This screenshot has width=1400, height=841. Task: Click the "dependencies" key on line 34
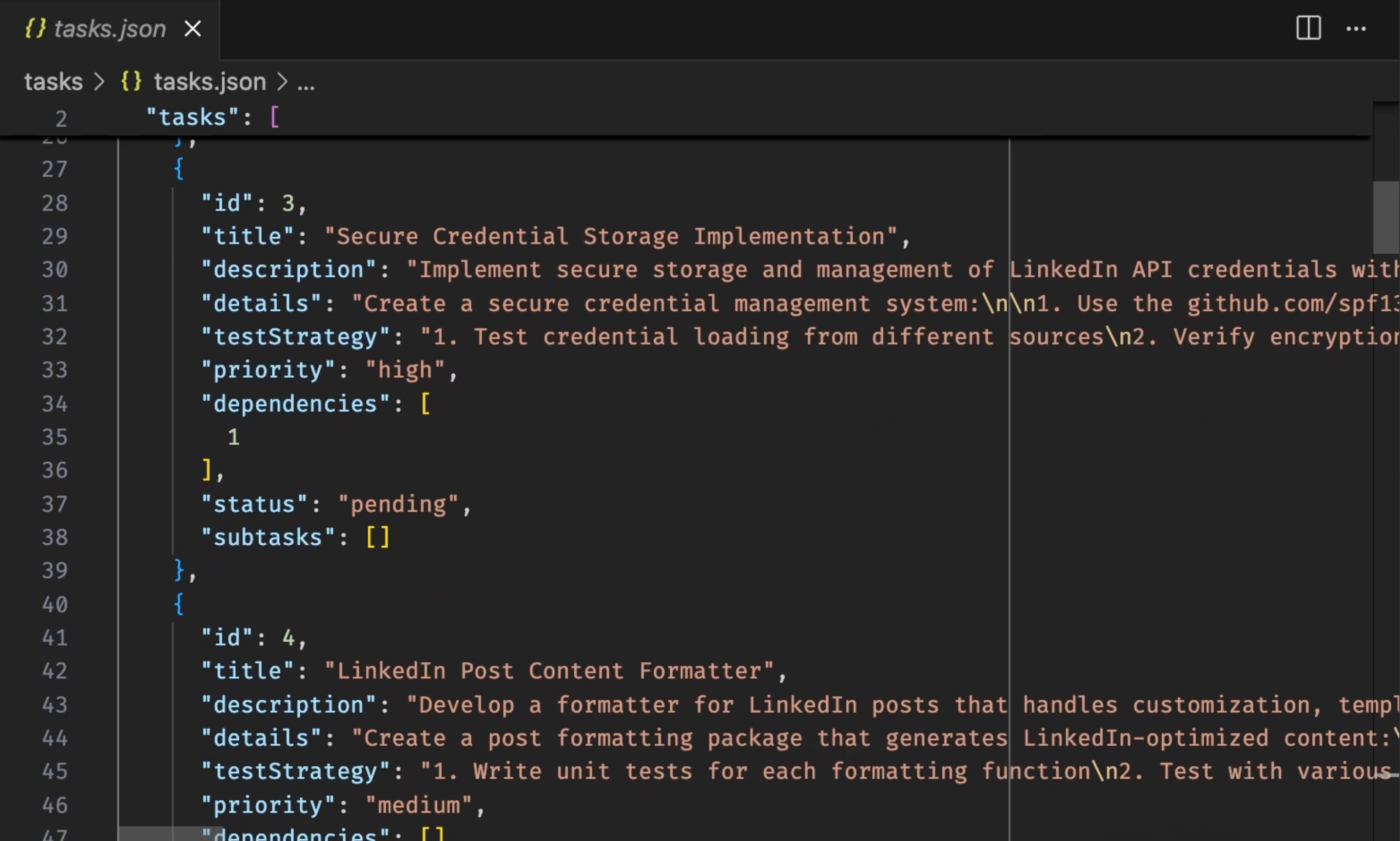tap(296, 404)
